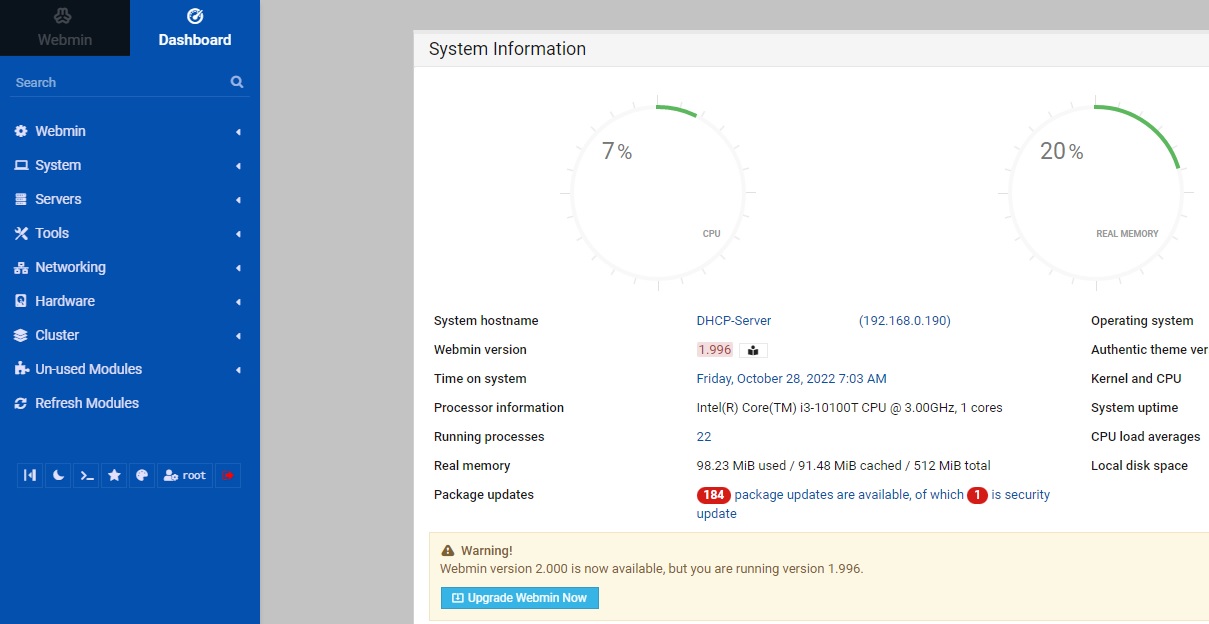Click the arrow at the Webmin row's end
The image size is (1209, 624).
(x=238, y=132)
